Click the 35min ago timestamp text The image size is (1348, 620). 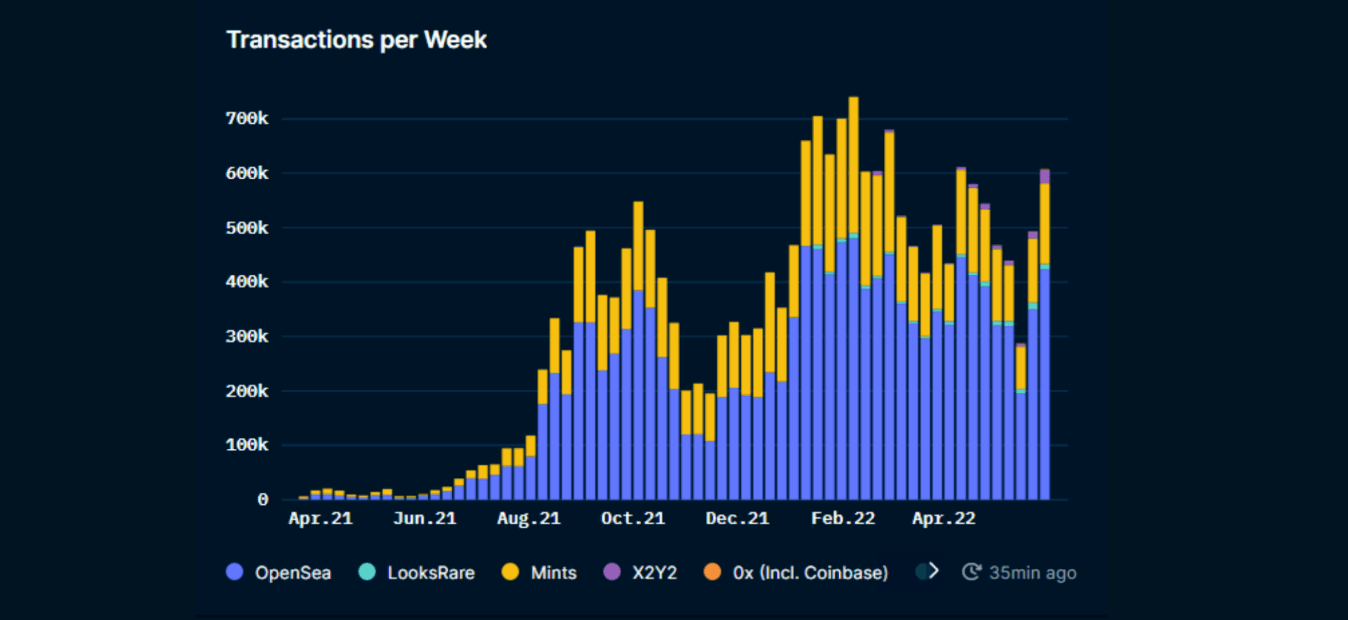(1032, 573)
